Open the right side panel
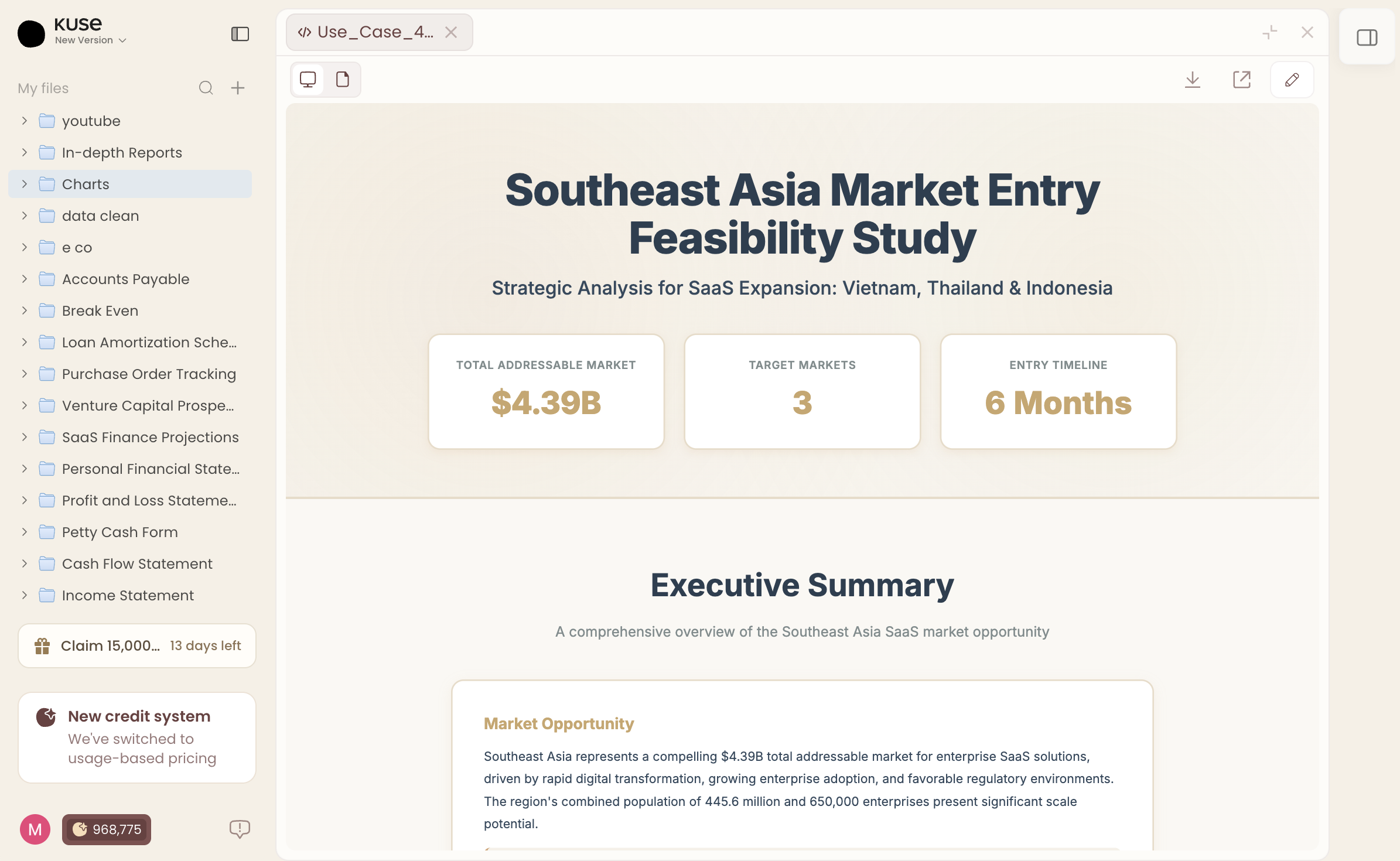Screen dimensions: 1400x861 (x=1367, y=38)
